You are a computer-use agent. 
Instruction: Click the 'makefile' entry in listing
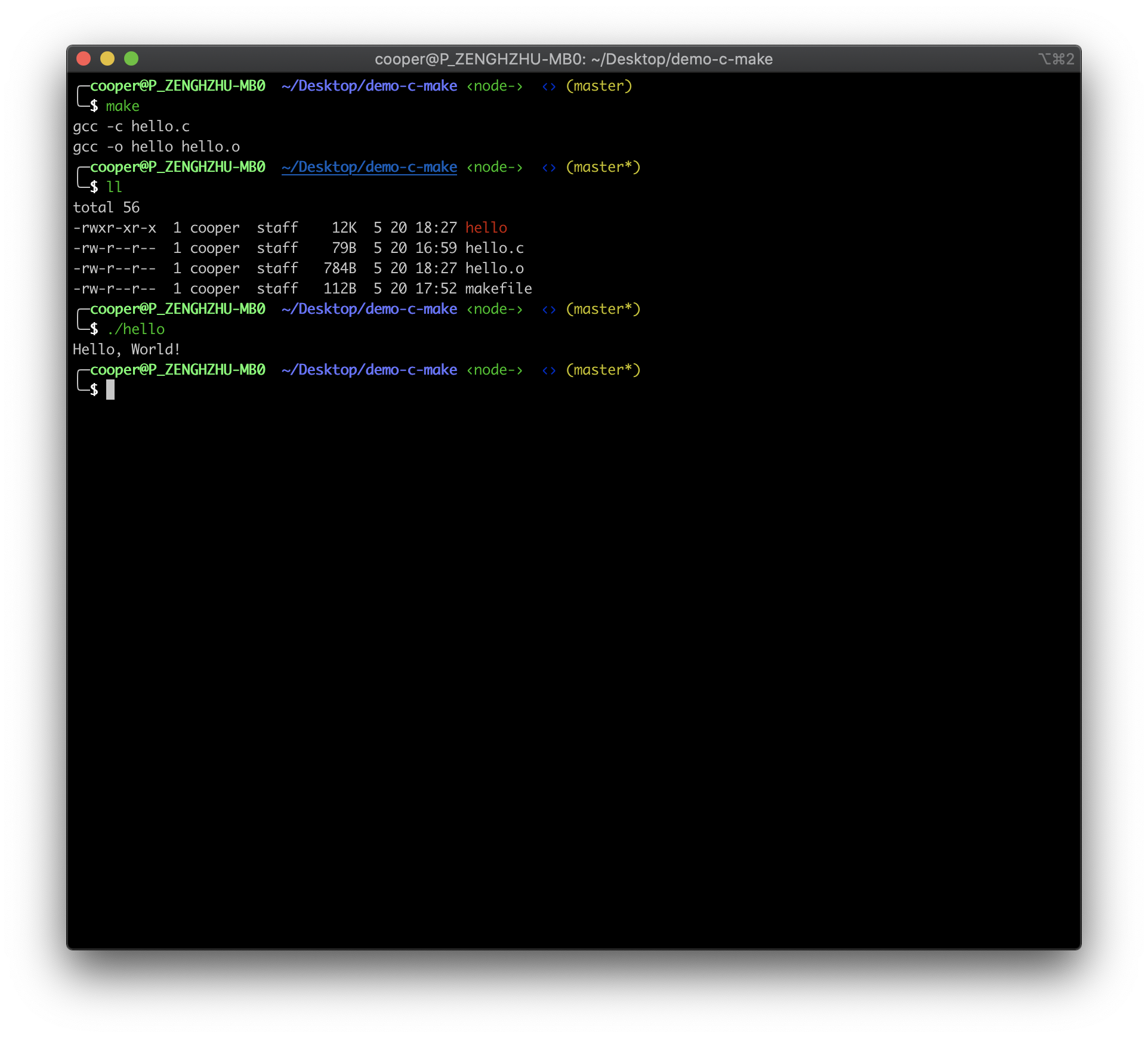[x=498, y=289]
